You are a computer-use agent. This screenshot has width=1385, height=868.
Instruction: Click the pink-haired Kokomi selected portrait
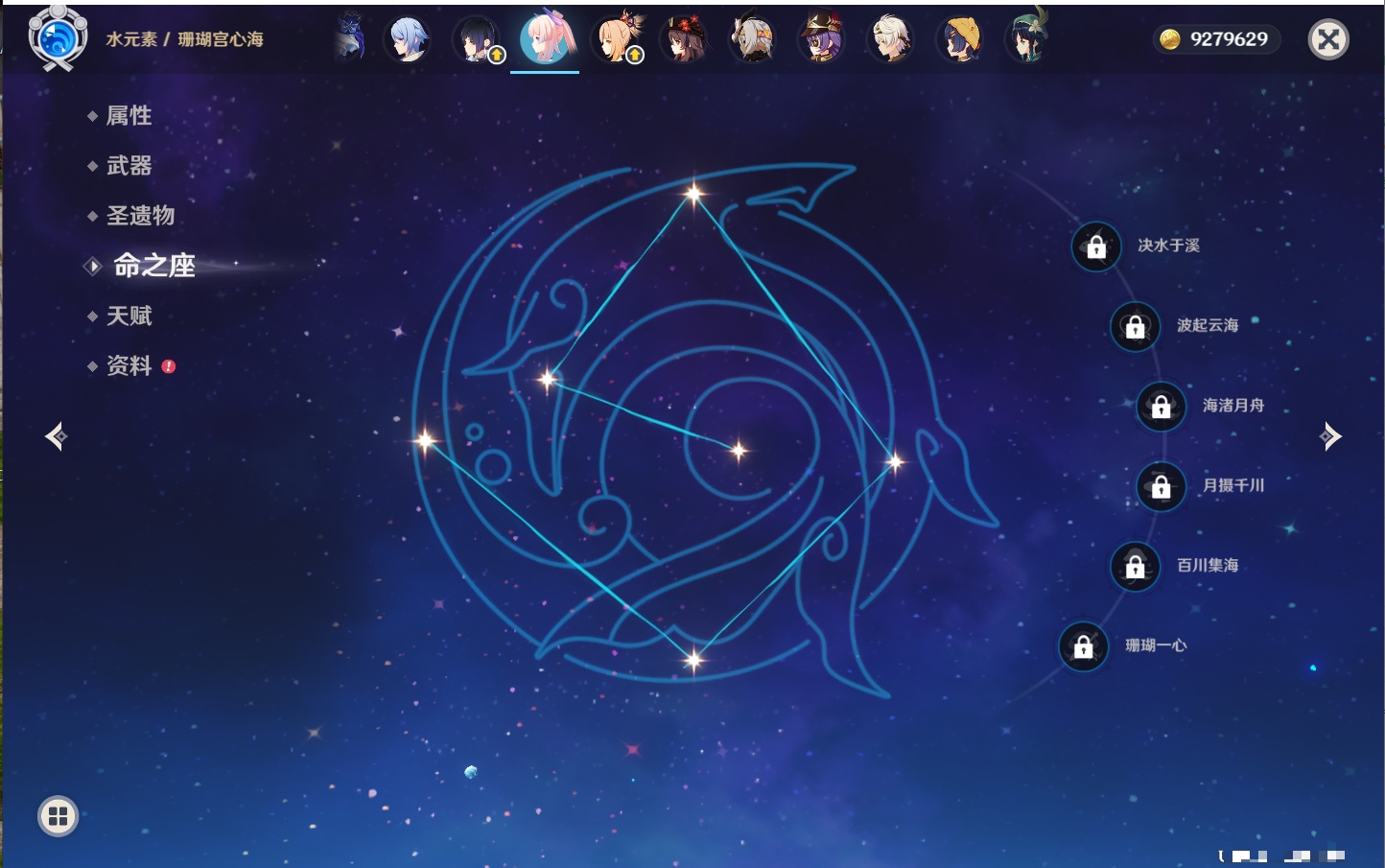pos(545,38)
